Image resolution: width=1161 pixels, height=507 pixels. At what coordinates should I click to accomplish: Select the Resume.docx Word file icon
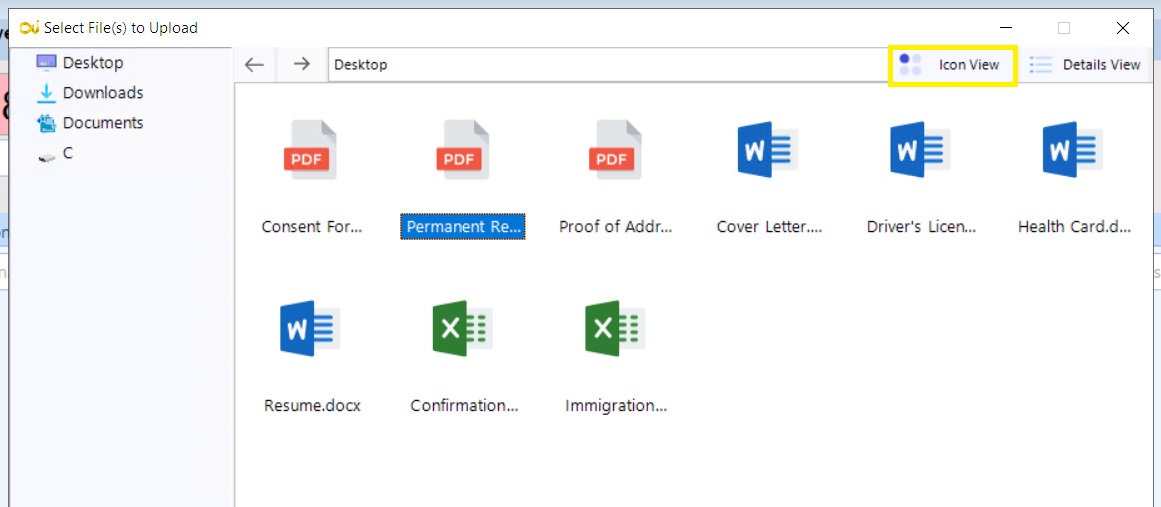tap(310, 329)
